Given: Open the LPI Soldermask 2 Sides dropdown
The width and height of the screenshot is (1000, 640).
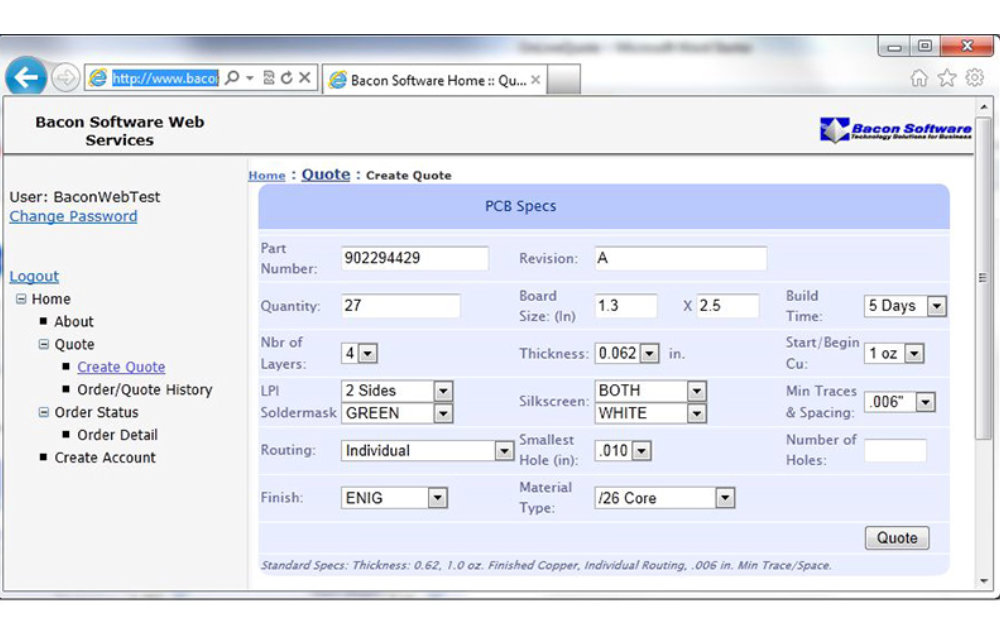Looking at the screenshot, I should tap(397, 390).
